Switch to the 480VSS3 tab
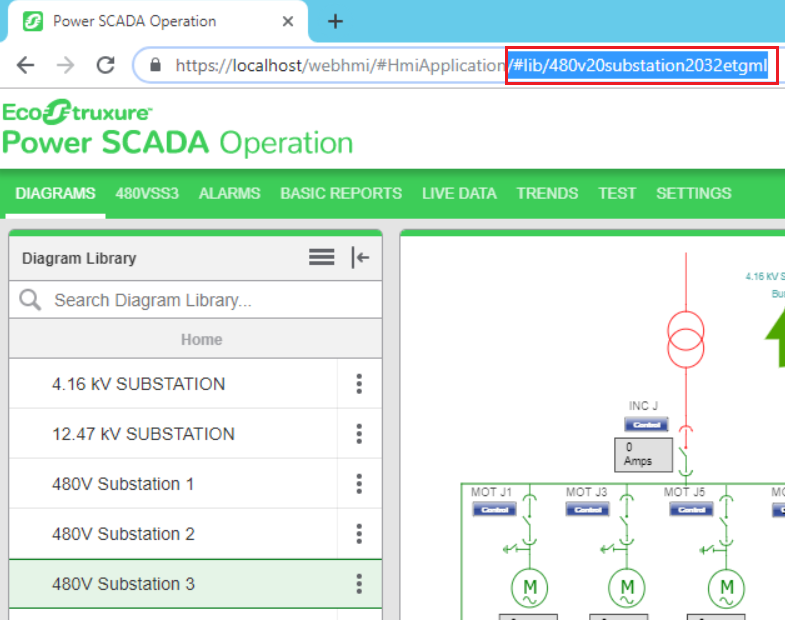Viewport: 785px width, 620px height. click(147, 193)
